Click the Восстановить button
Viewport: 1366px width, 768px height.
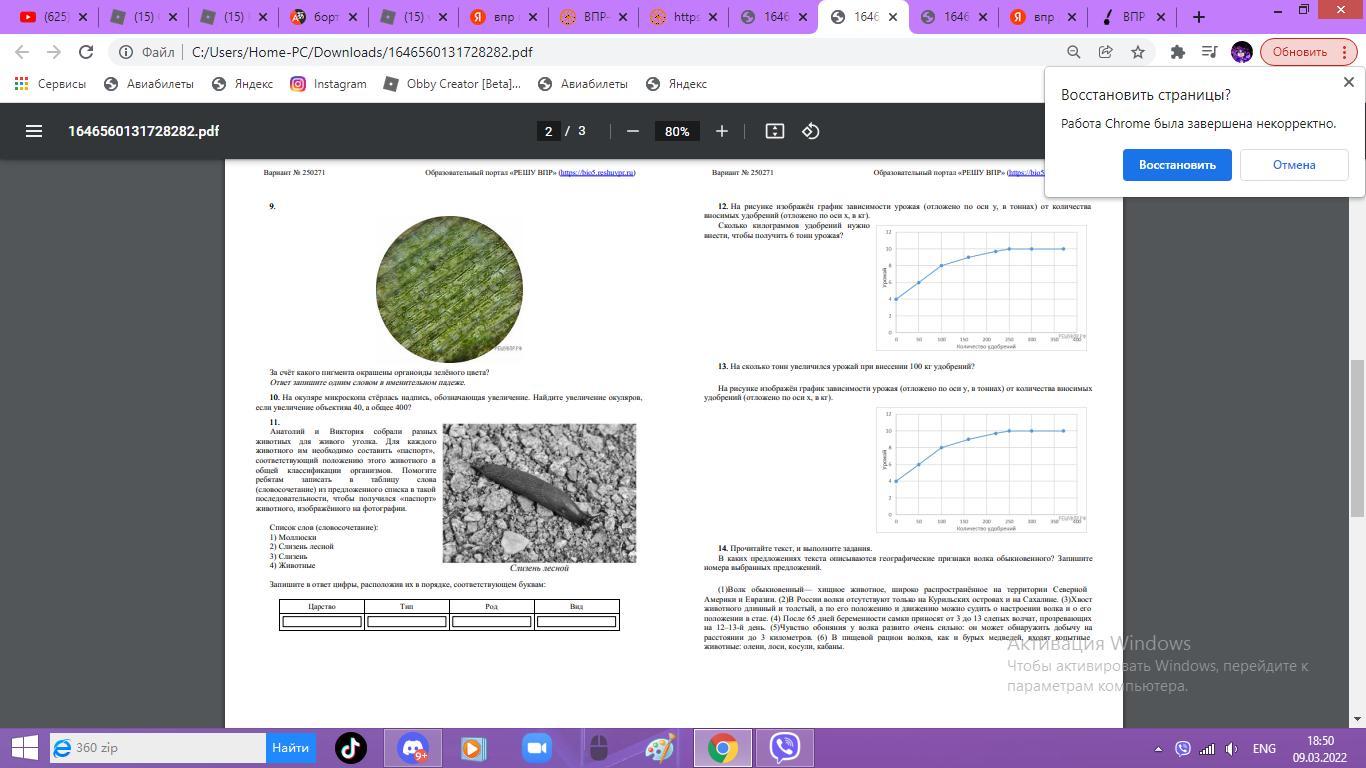[1176, 165]
